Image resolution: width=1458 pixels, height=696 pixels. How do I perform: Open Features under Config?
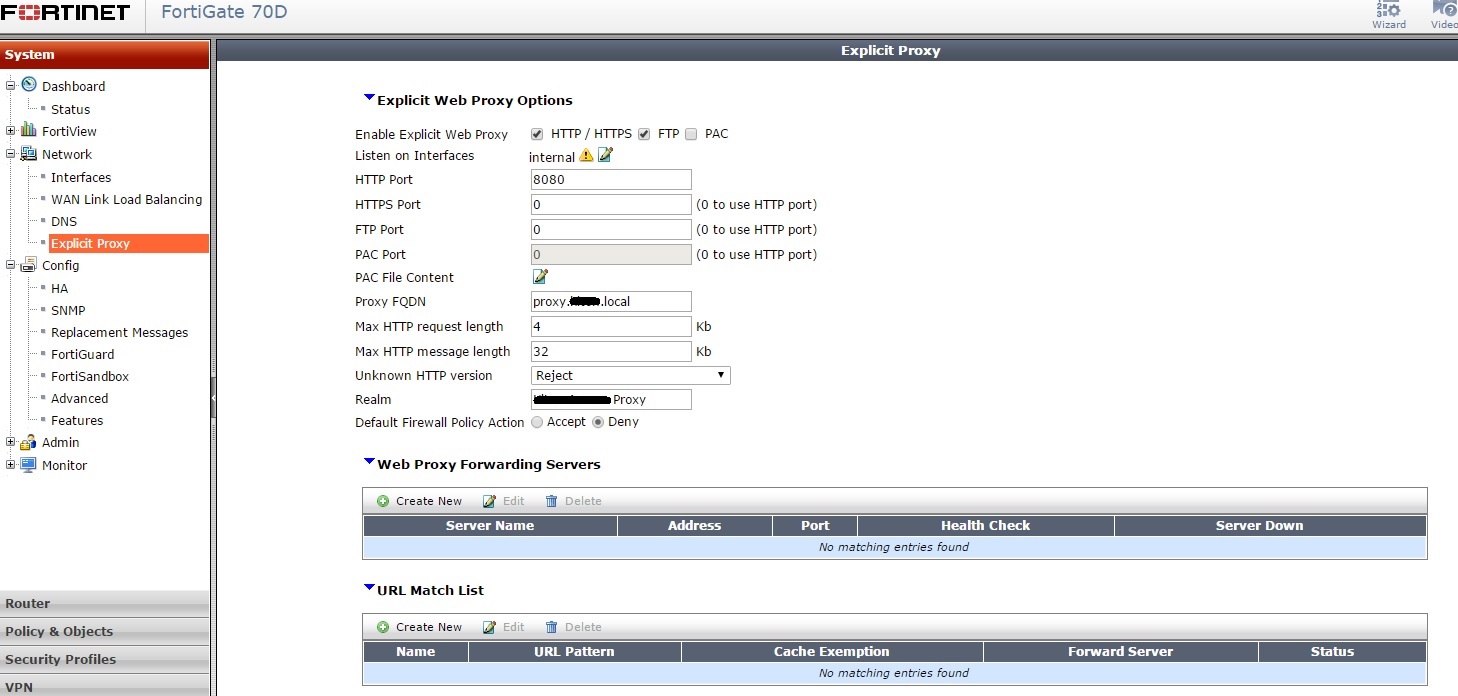pyautogui.click(x=77, y=420)
